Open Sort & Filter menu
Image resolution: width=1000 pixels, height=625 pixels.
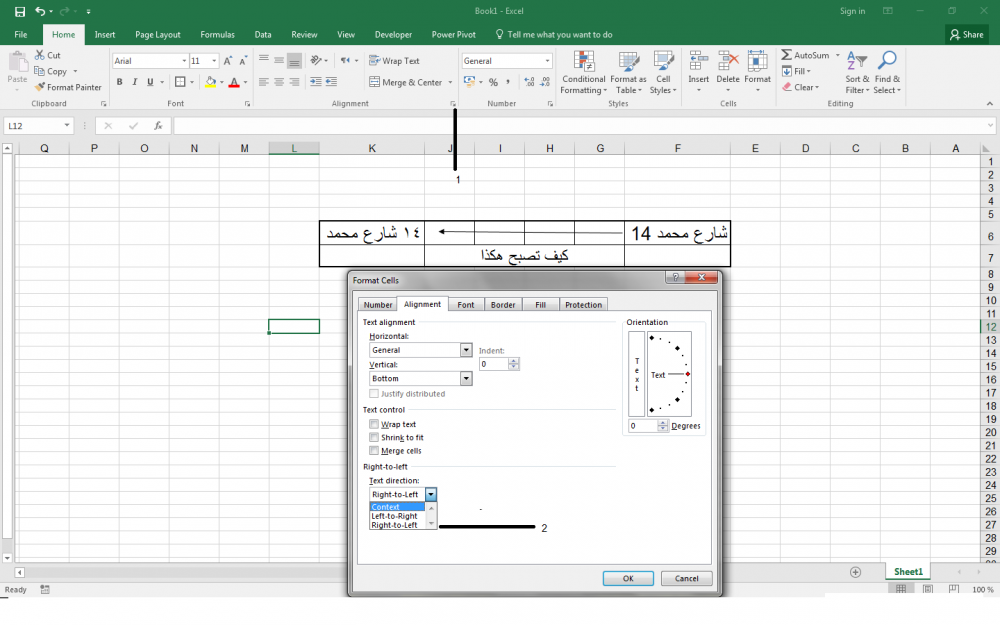(857, 73)
